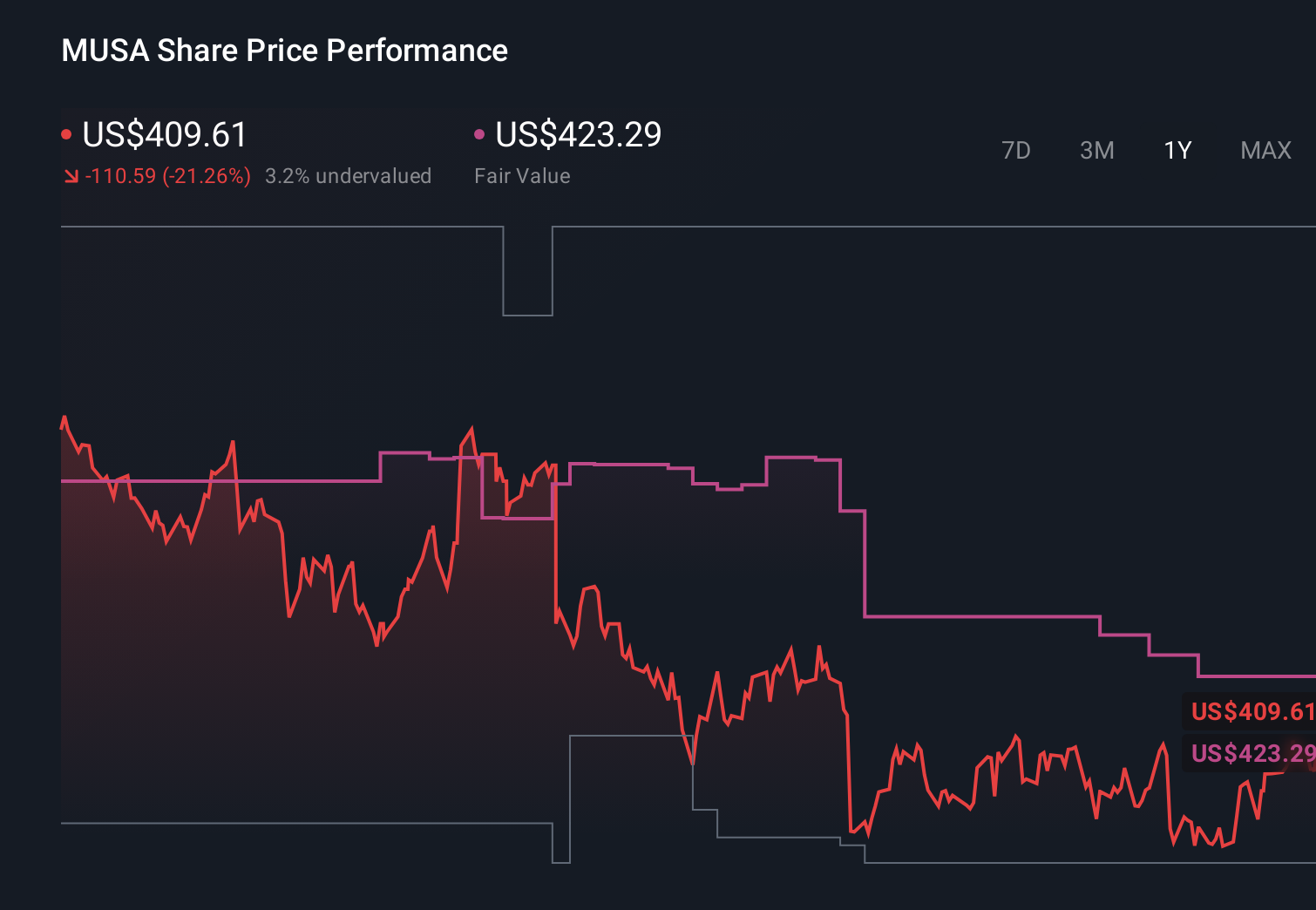
Task: Expand the -110.59 (-21.26%) change details
Action: pyautogui.click(x=161, y=176)
